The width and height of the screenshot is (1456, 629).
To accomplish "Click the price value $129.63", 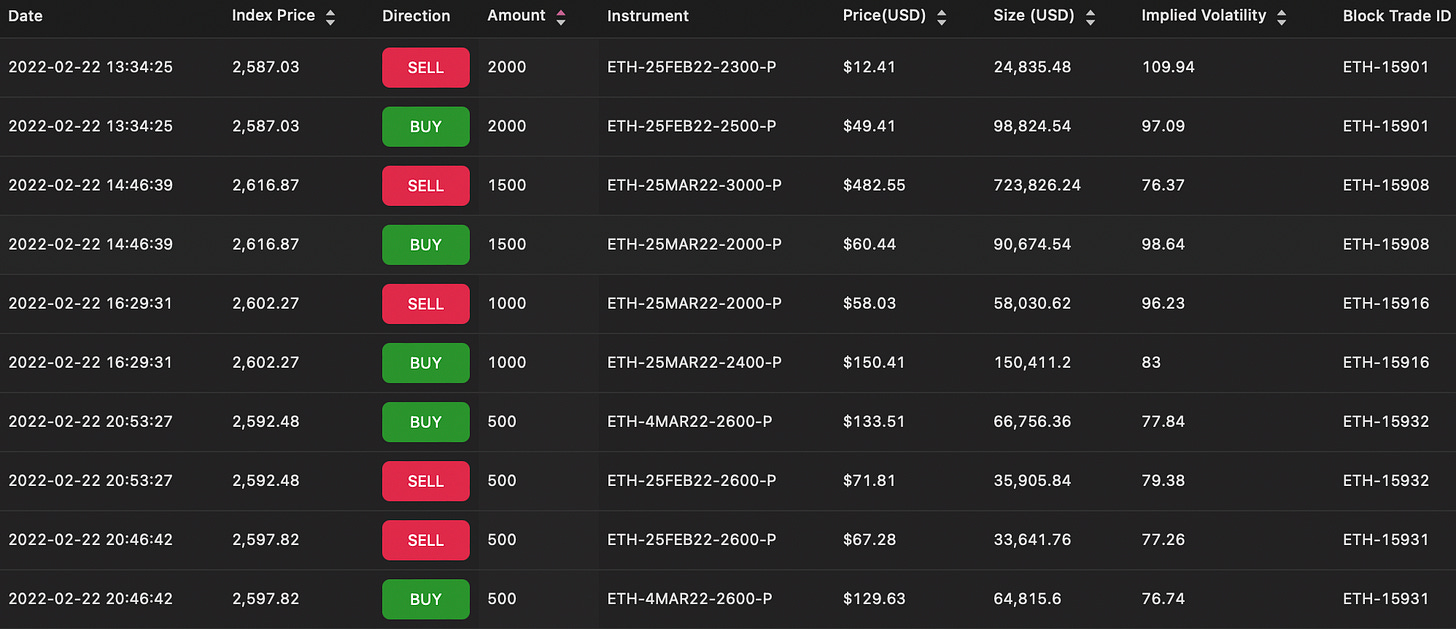I will (874, 598).
